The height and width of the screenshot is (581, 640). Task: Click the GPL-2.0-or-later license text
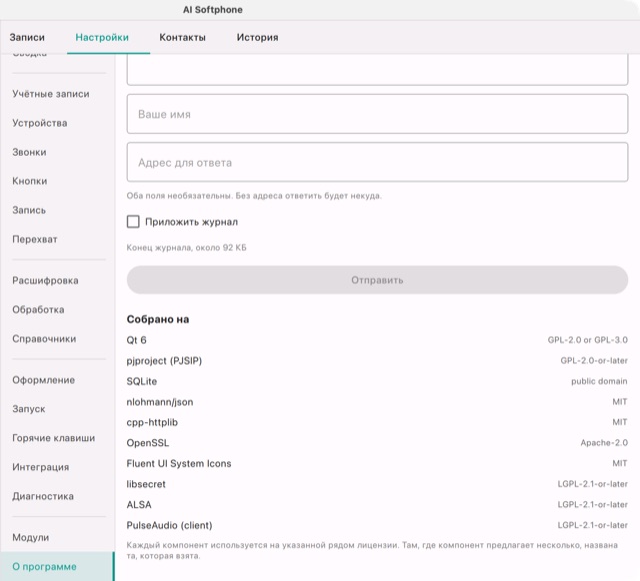tap(594, 361)
